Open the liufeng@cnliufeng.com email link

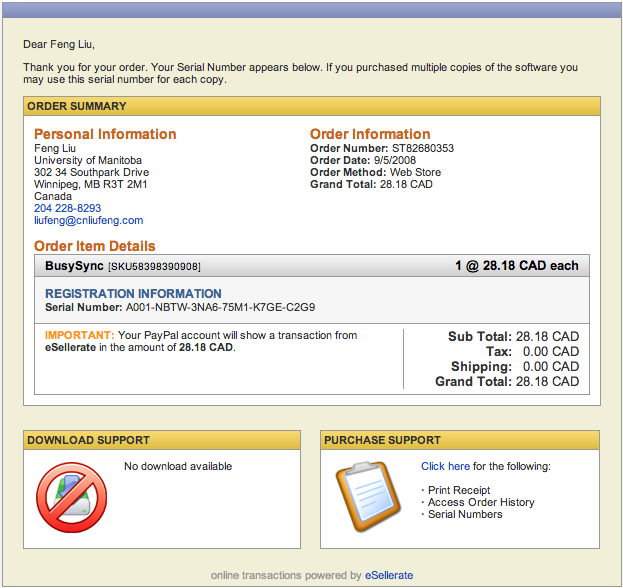click(x=89, y=220)
